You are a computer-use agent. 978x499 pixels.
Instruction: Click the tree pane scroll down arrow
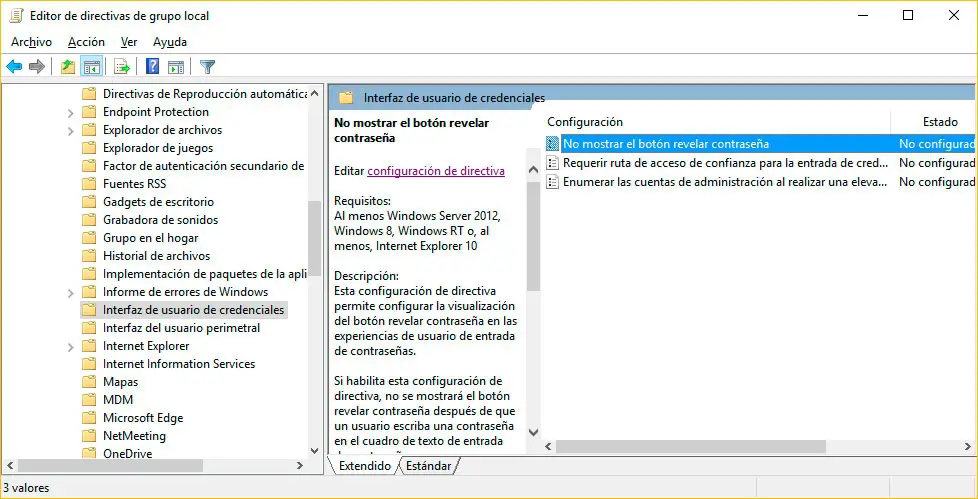[x=315, y=450]
